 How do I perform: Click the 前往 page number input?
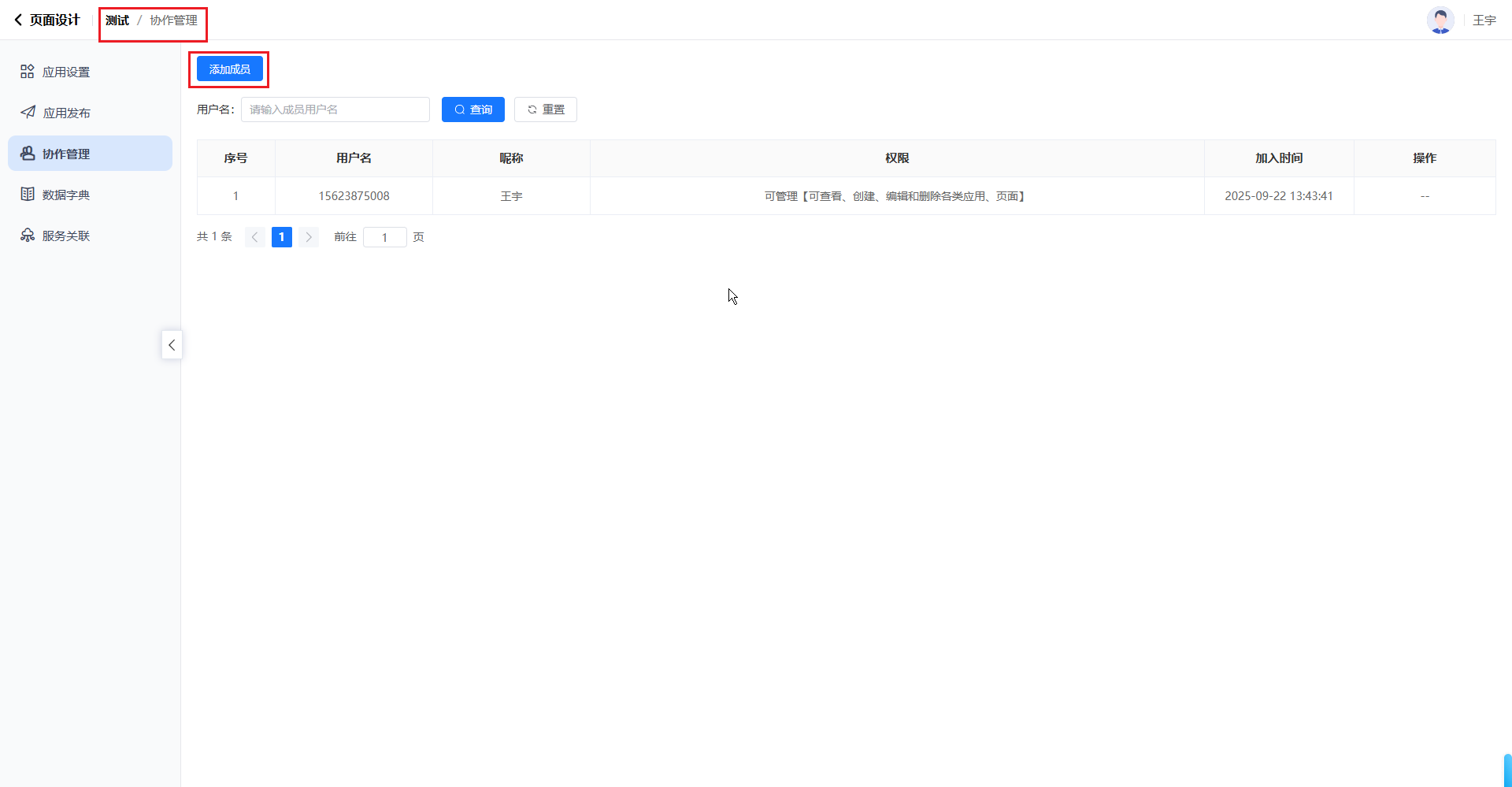click(384, 237)
